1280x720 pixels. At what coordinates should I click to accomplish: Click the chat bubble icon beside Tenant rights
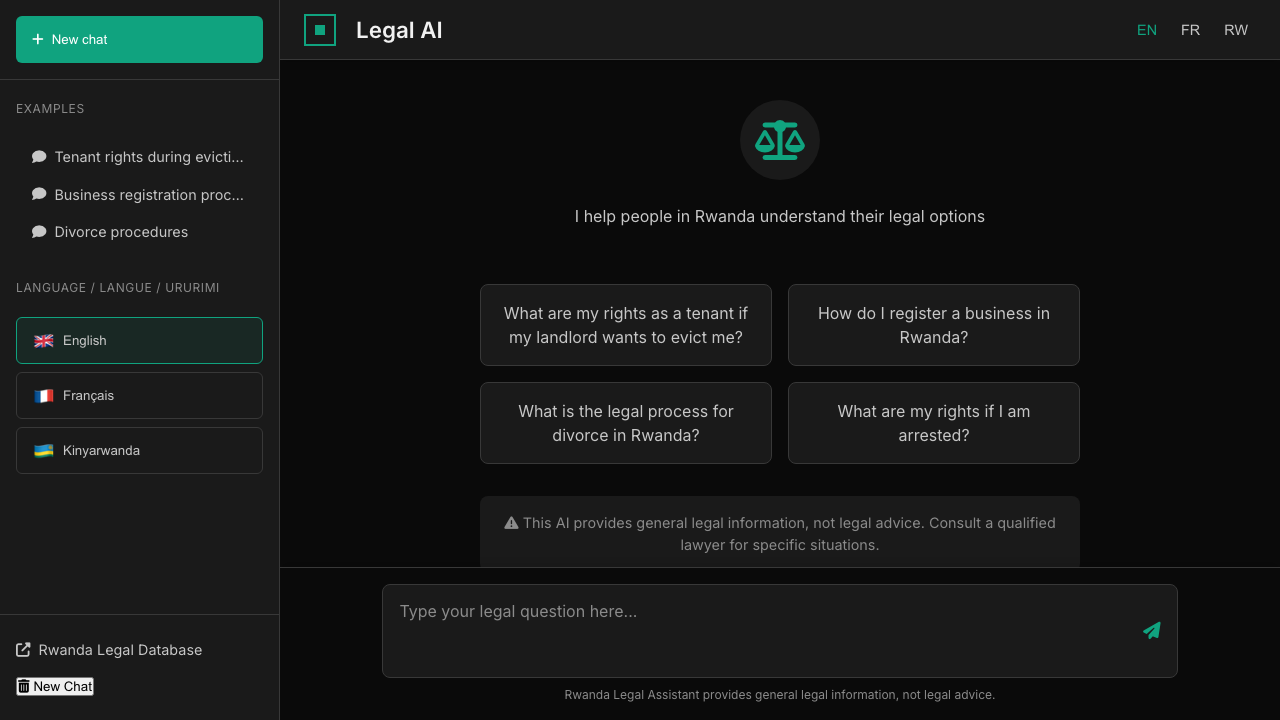point(38,156)
